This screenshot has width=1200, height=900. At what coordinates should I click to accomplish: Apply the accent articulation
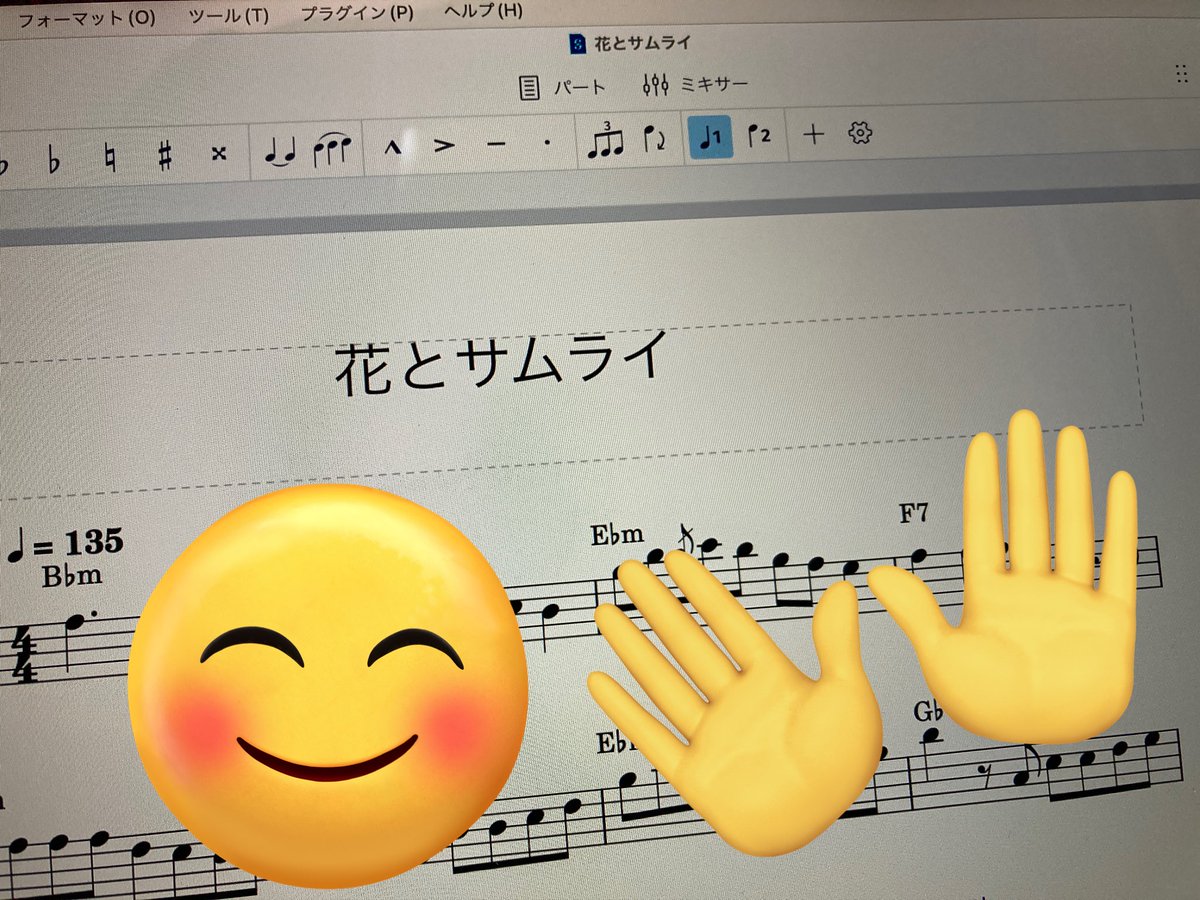[443, 145]
